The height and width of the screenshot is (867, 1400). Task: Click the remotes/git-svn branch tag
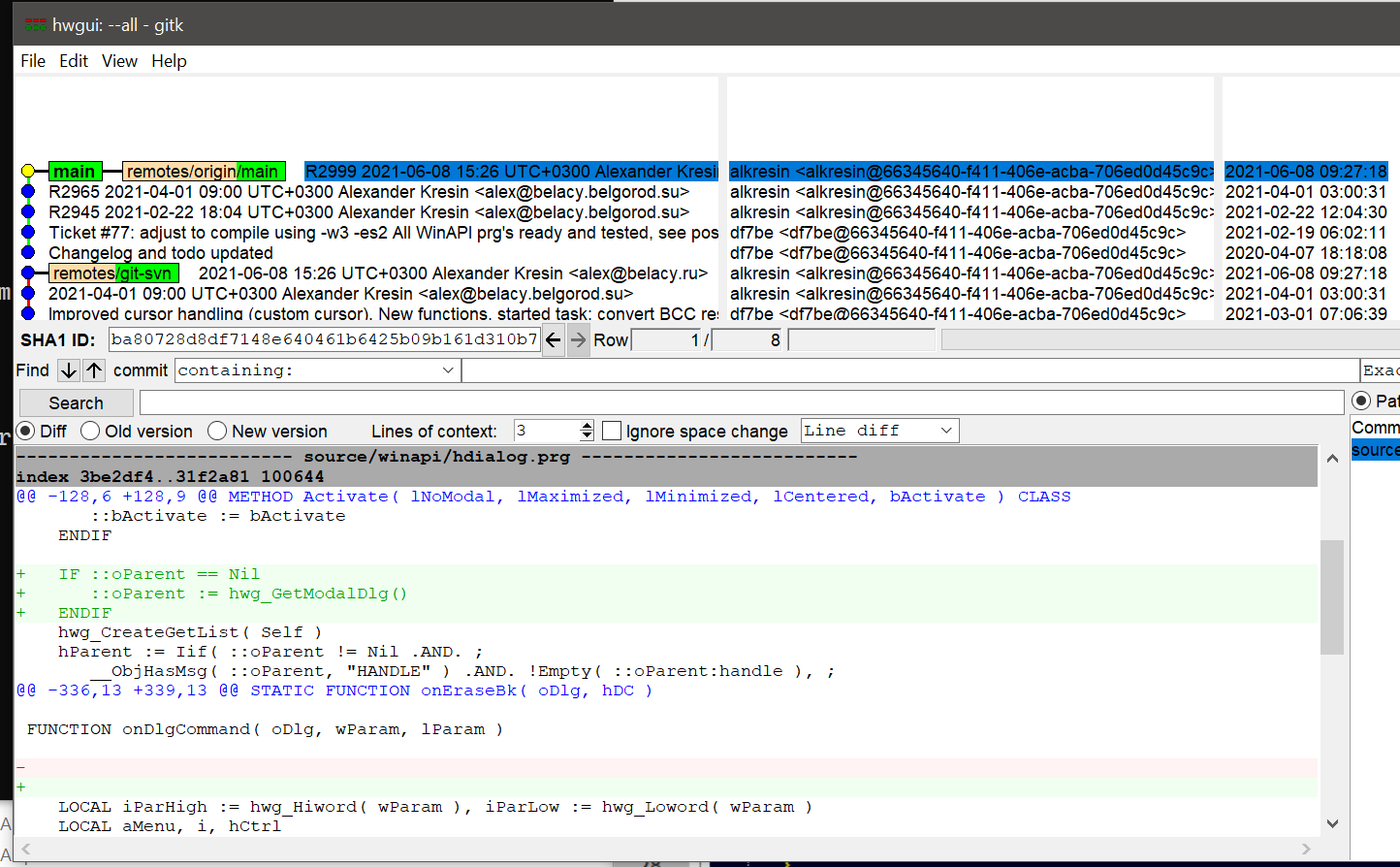(x=112, y=273)
